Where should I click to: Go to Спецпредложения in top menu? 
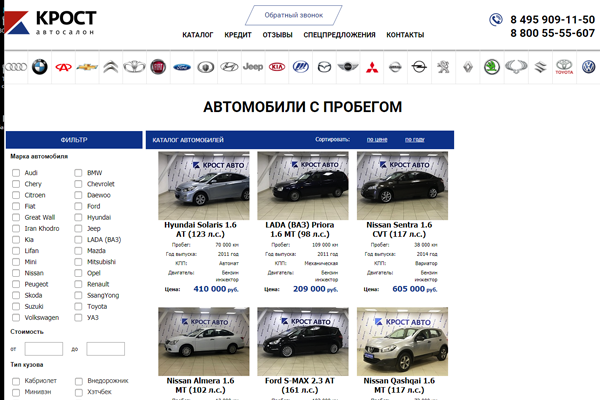(339, 35)
